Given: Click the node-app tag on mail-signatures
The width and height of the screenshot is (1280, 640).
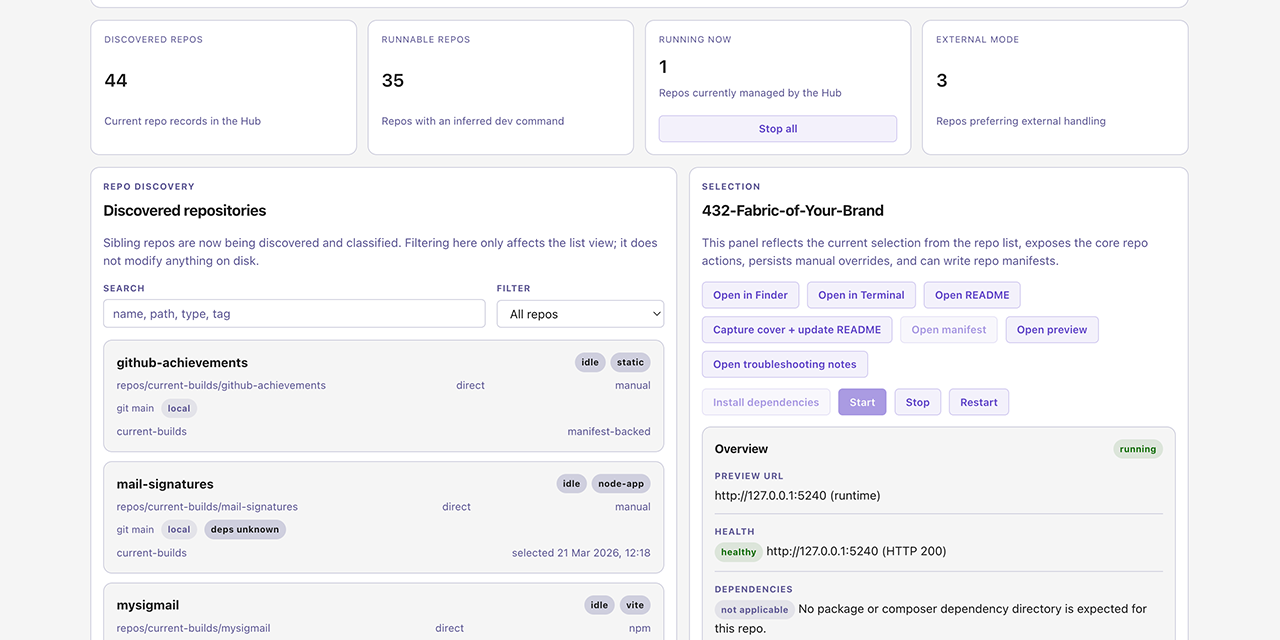Looking at the screenshot, I should coord(620,484).
